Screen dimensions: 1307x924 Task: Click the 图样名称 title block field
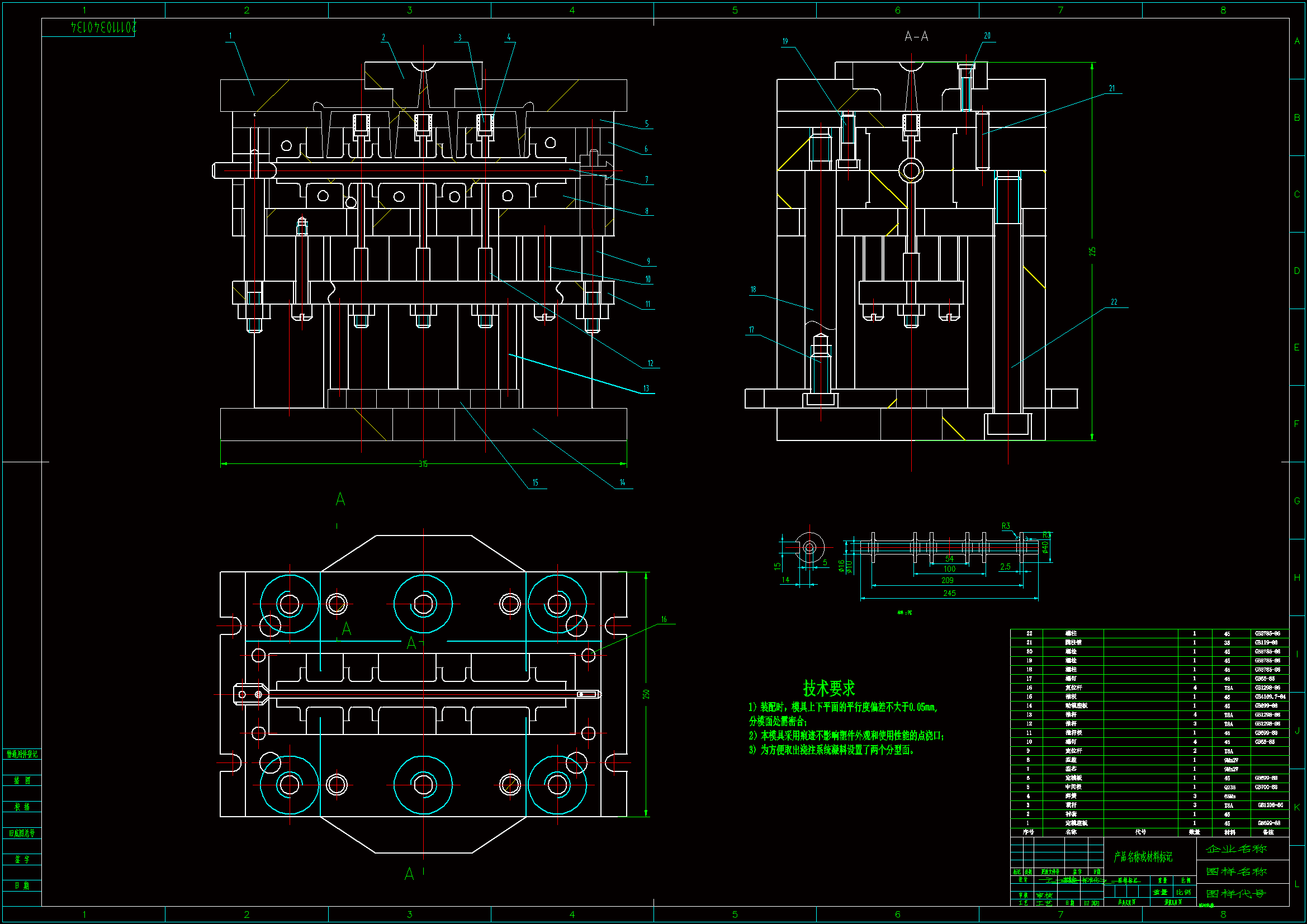(x=1237, y=871)
